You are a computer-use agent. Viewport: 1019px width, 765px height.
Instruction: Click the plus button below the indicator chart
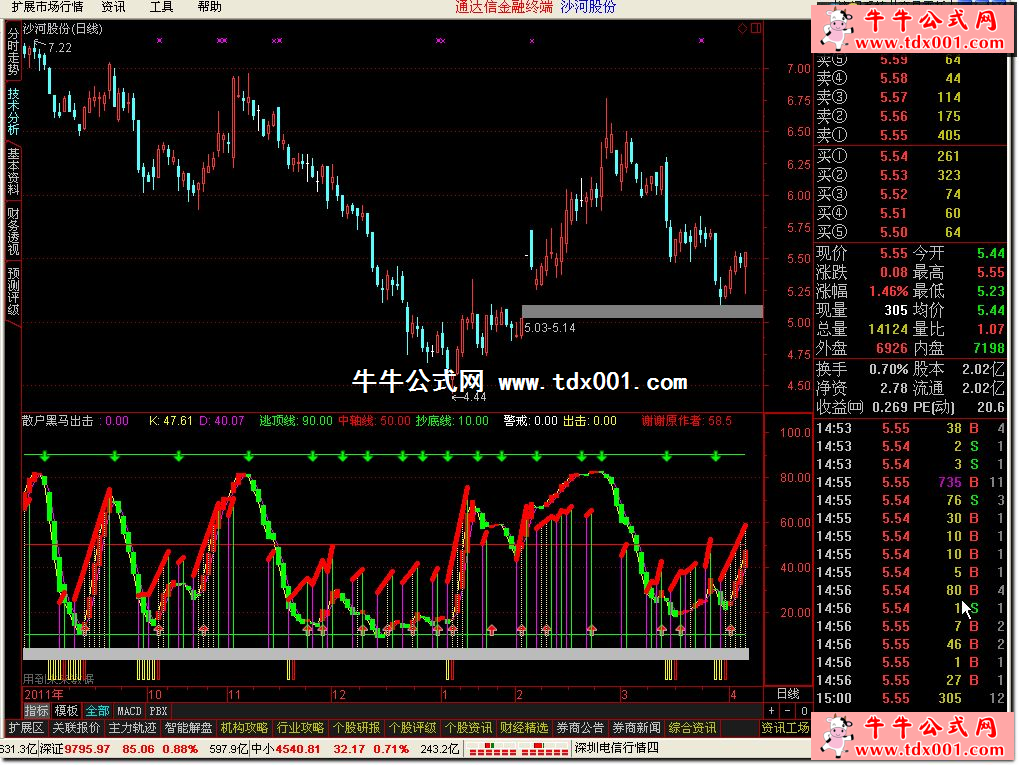(772, 711)
